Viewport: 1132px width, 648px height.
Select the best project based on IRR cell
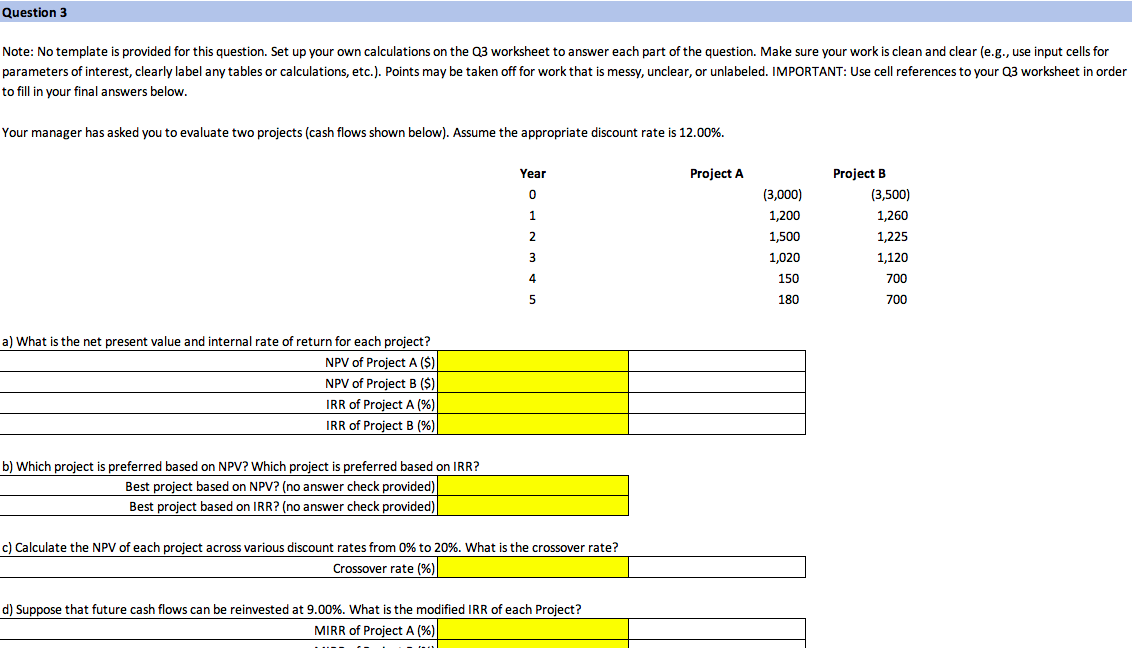pos(533,506)
